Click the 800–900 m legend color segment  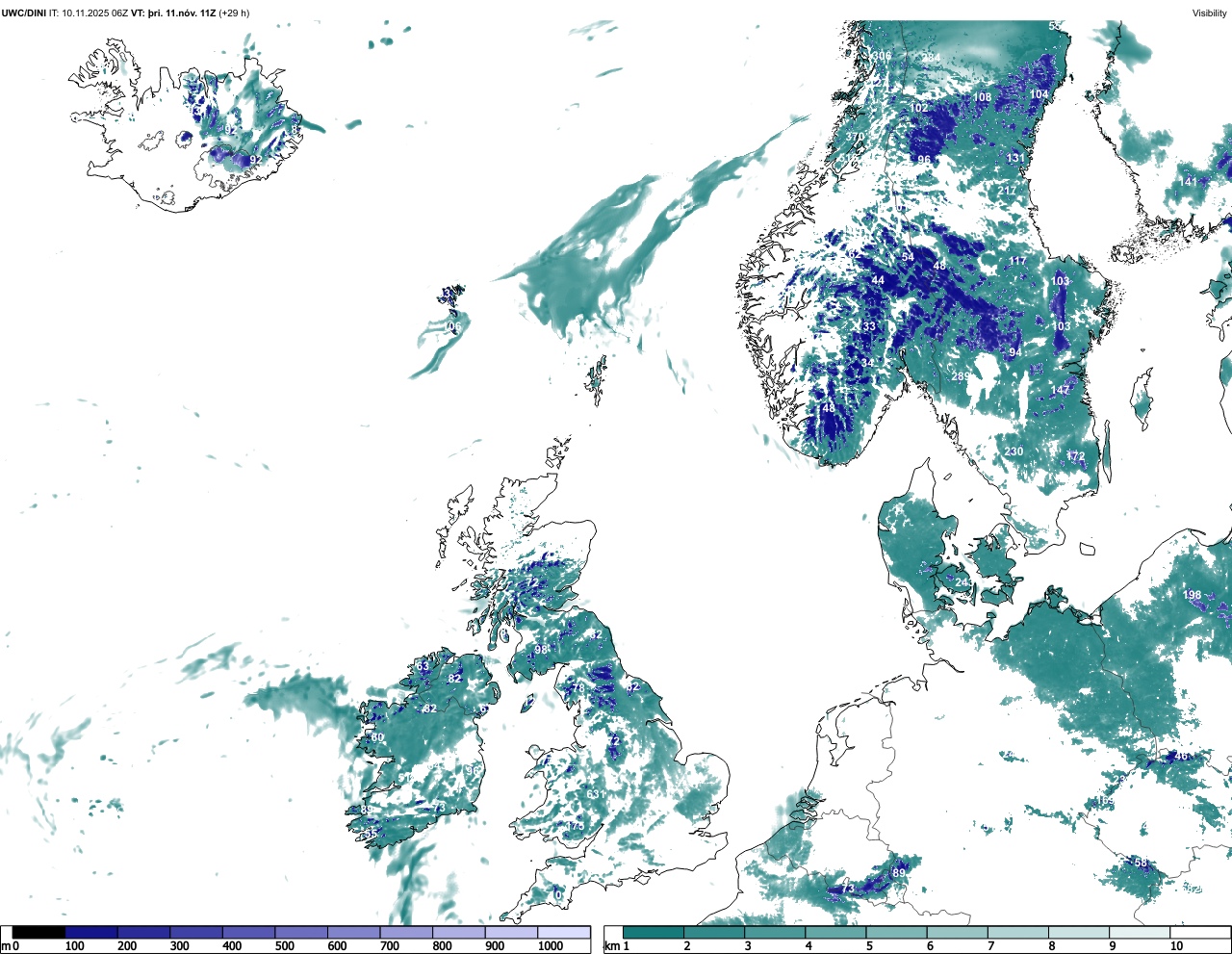[458, 932]
